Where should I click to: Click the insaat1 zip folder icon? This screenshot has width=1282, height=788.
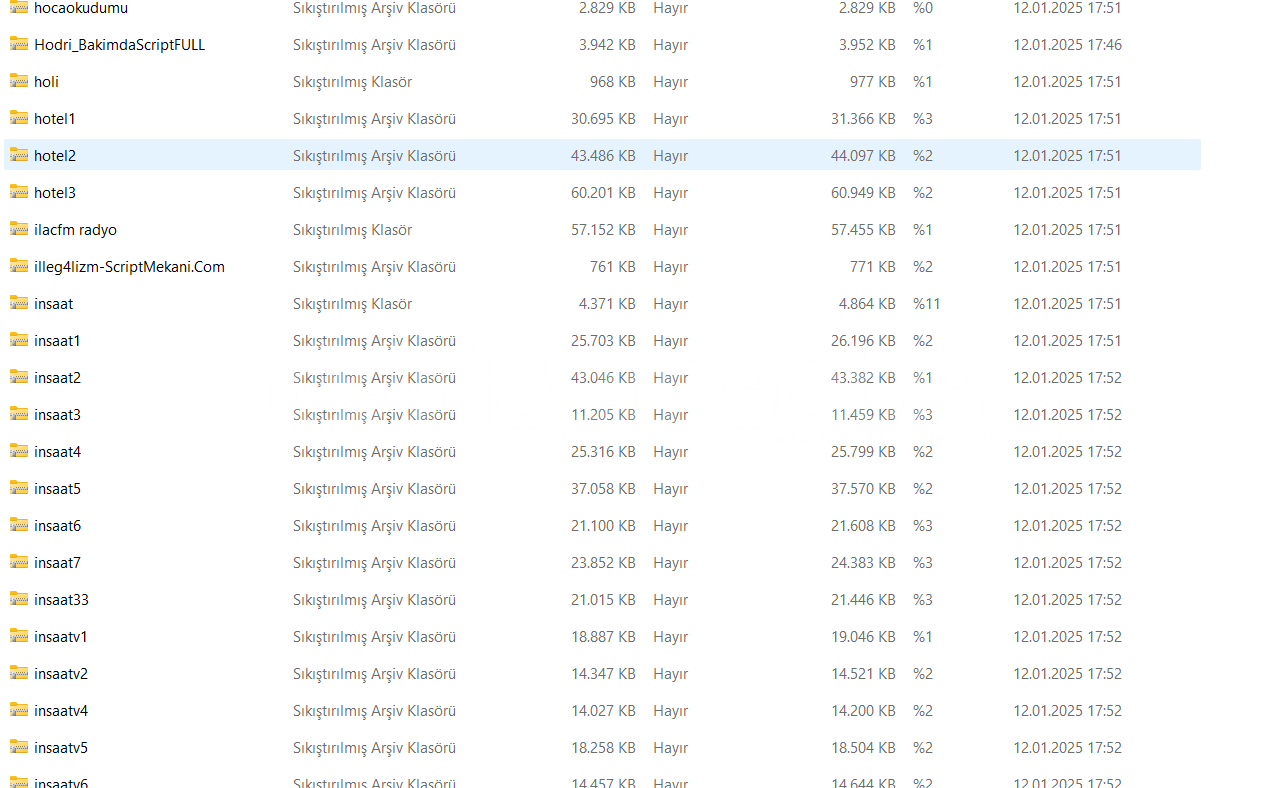19,340
